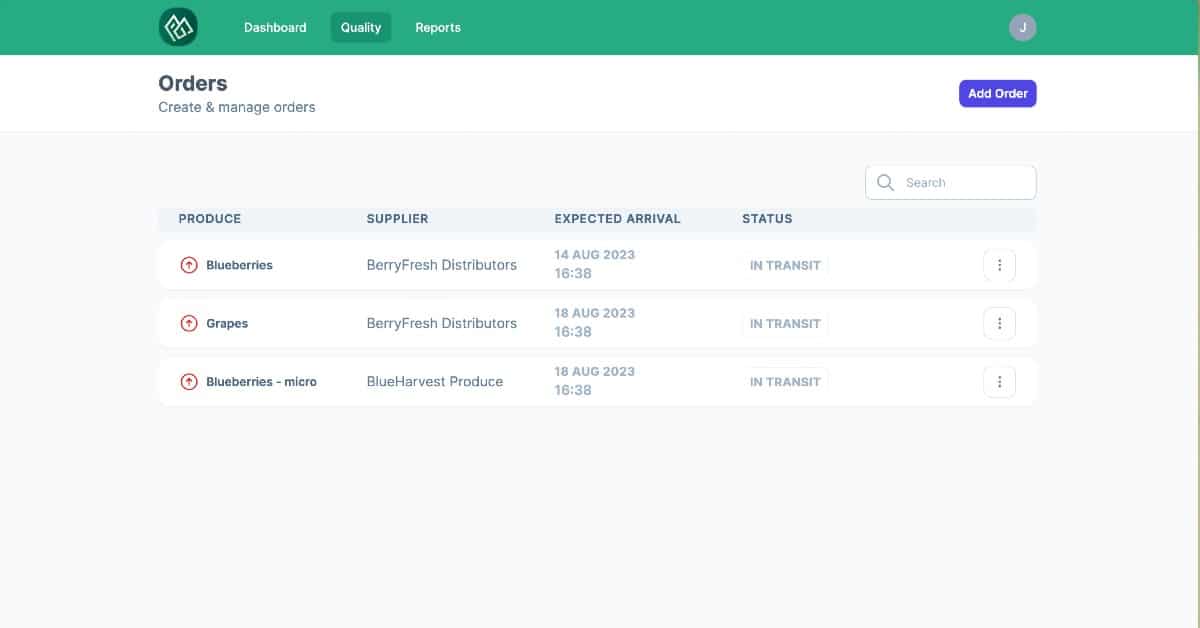Open the three-dot menu for Blueberries - micro

pos(999,381)
